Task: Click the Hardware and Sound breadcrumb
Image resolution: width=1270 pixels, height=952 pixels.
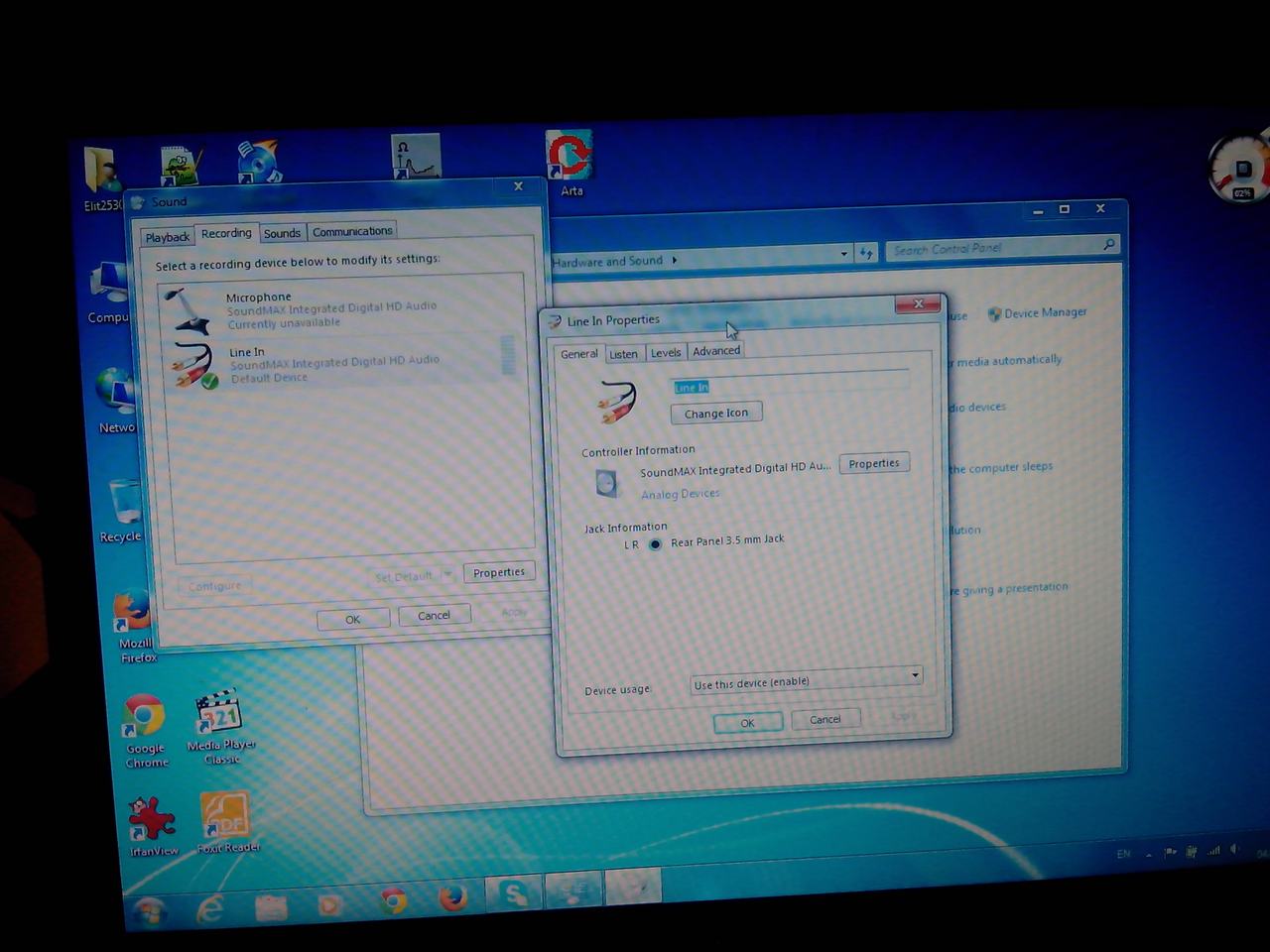Action: click(x=607, y=261)
